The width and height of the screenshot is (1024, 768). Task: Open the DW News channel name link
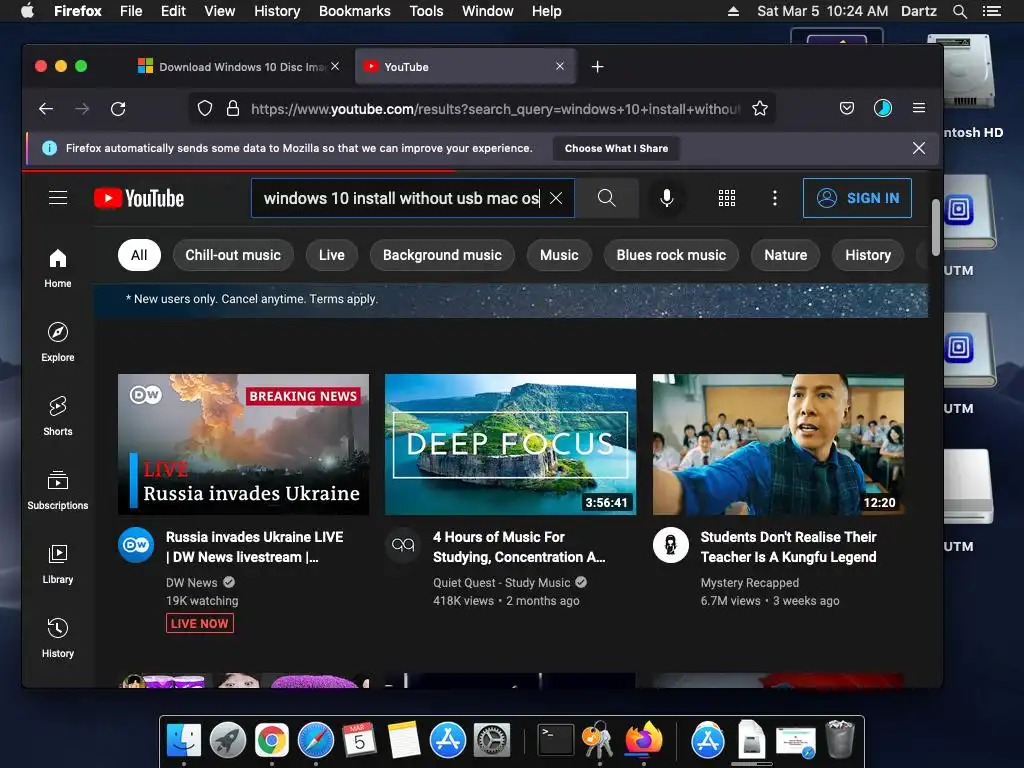(191, 583)
